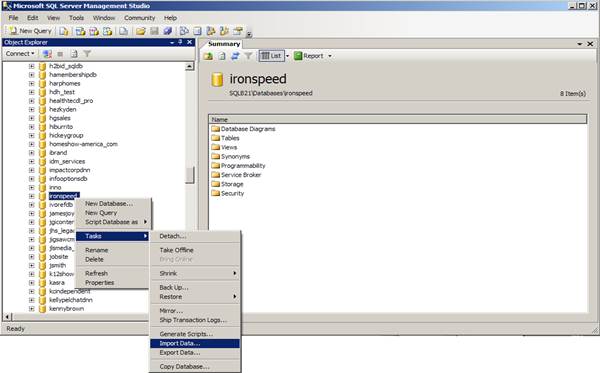Open the Registered Servers window icon
This screenshot has width=600, height=373.
(x=184, y=31)
